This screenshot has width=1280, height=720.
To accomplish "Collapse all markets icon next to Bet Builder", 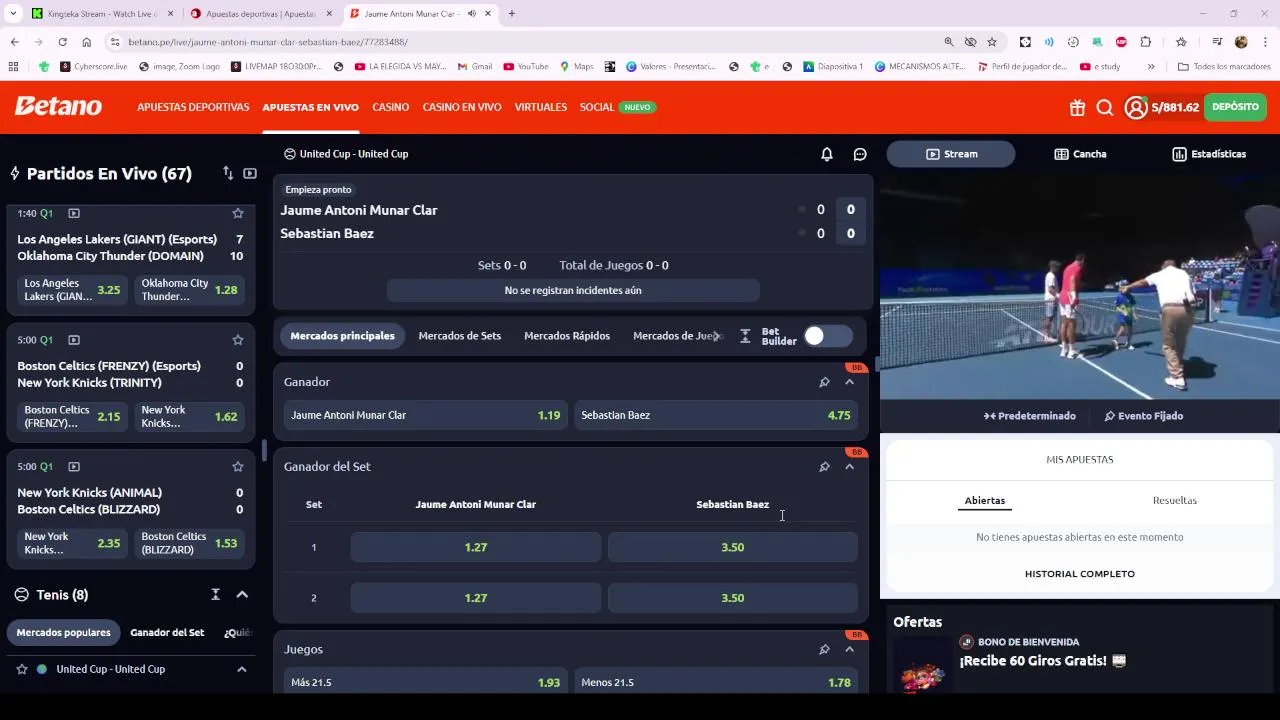I will (745, 336).
